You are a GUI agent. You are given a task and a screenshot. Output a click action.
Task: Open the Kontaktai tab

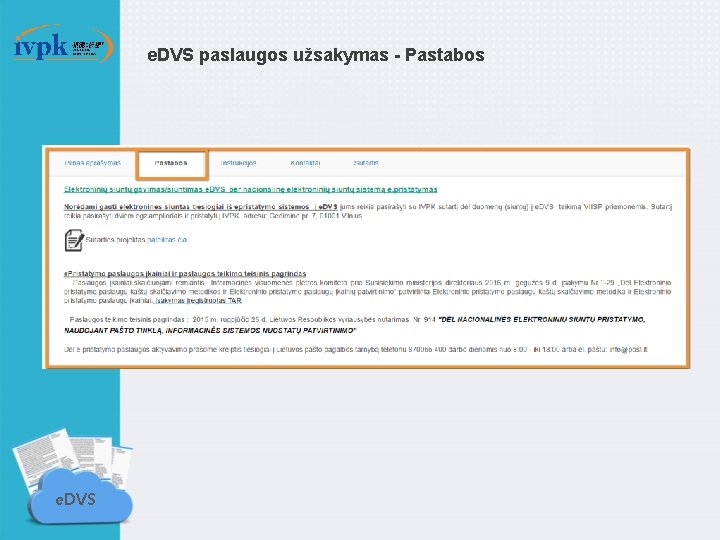tap(305, 163)
